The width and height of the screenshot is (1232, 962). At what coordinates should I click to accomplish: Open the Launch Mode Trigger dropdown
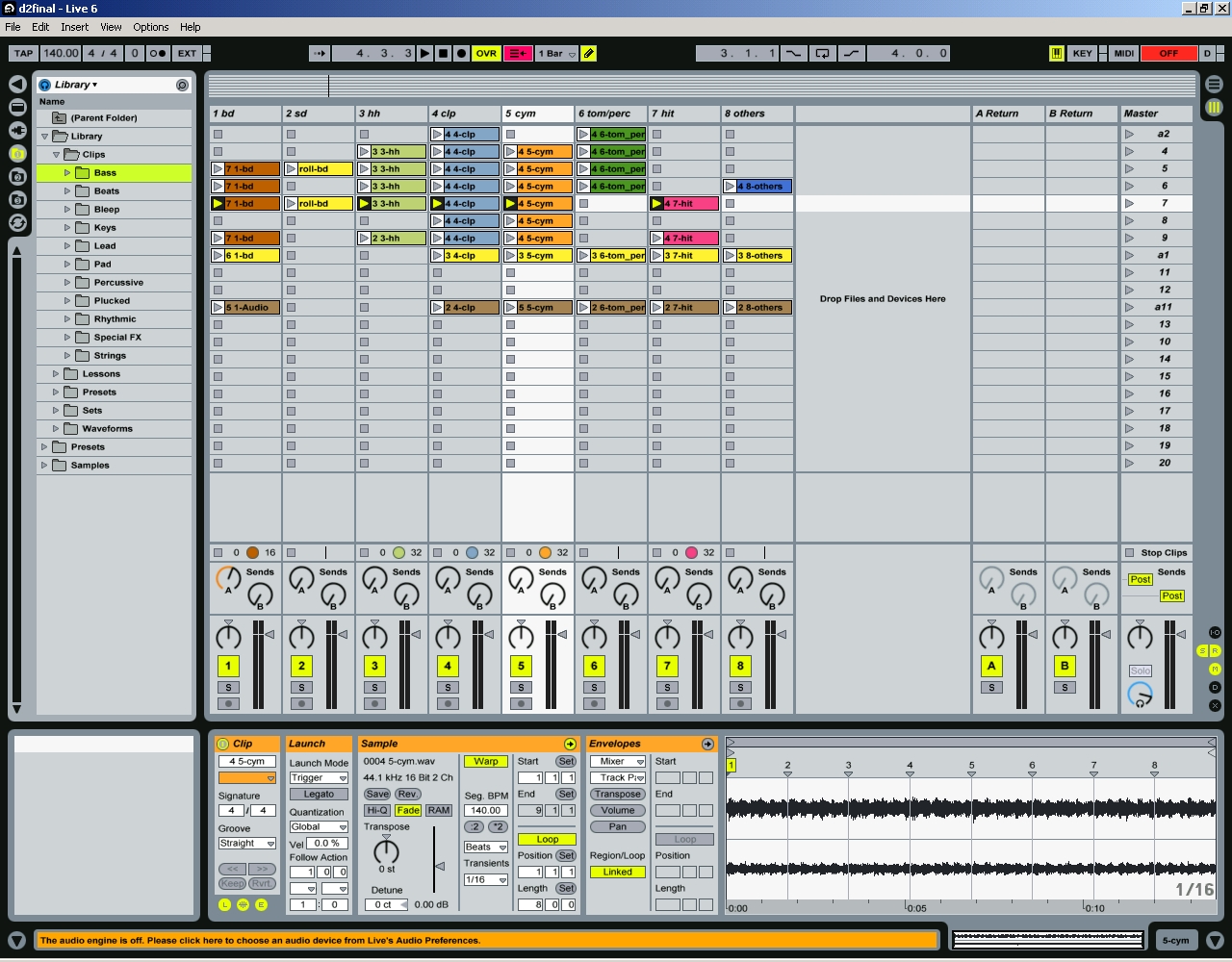click(319, 777)
